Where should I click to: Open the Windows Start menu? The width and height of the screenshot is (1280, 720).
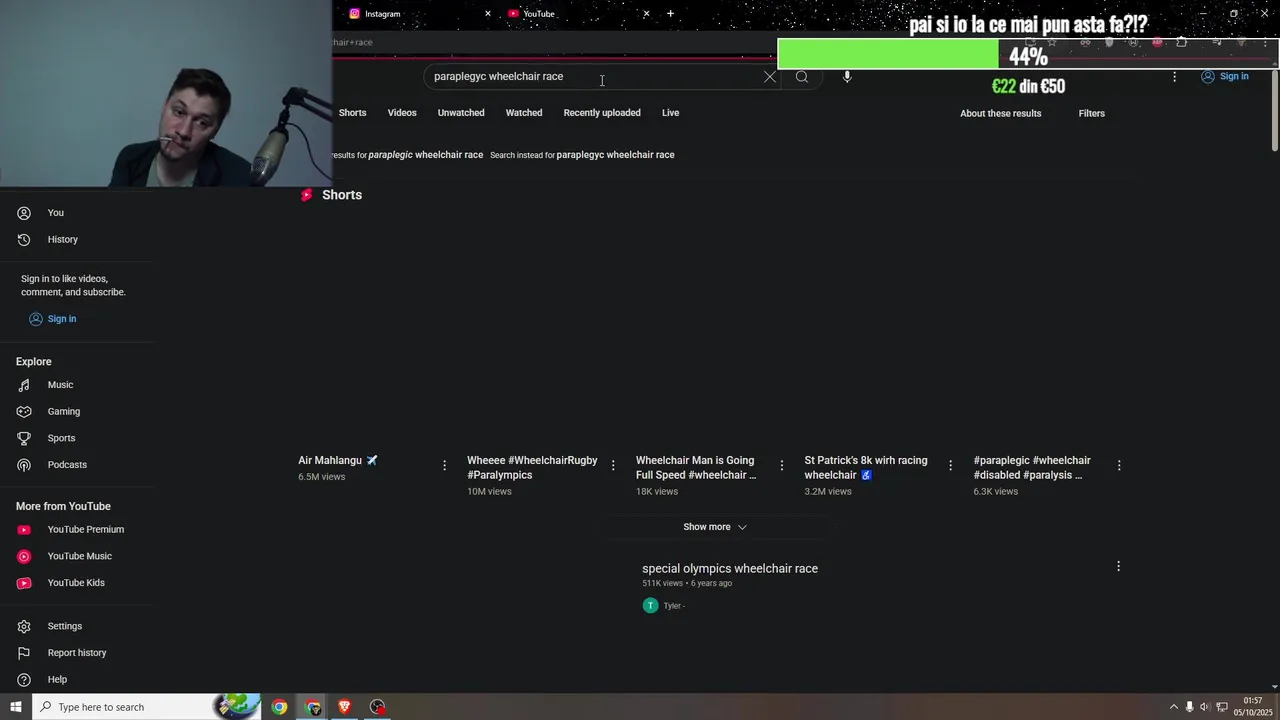(x=16, y=707)
